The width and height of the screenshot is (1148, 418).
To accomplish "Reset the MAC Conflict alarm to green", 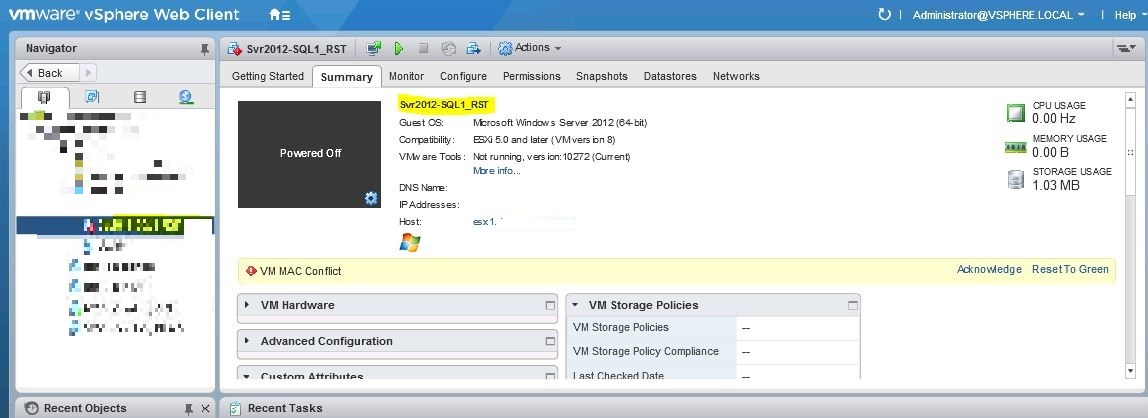I will (1070, 269).
